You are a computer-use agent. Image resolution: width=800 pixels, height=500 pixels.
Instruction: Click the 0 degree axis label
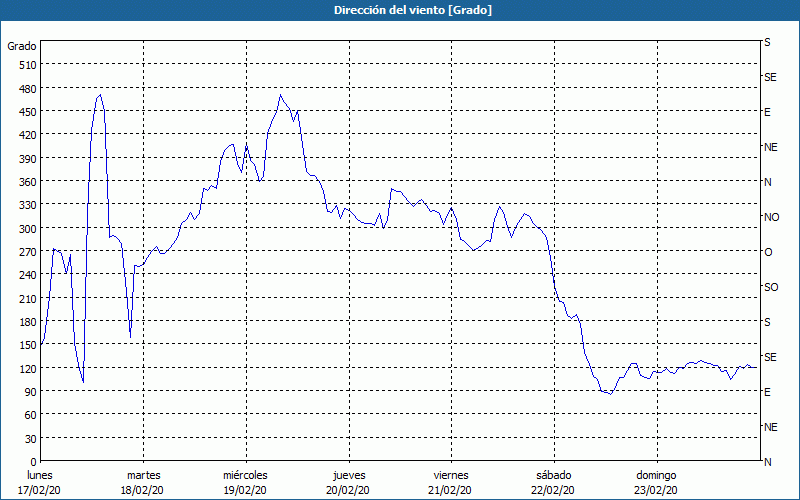tap(34, 462)
